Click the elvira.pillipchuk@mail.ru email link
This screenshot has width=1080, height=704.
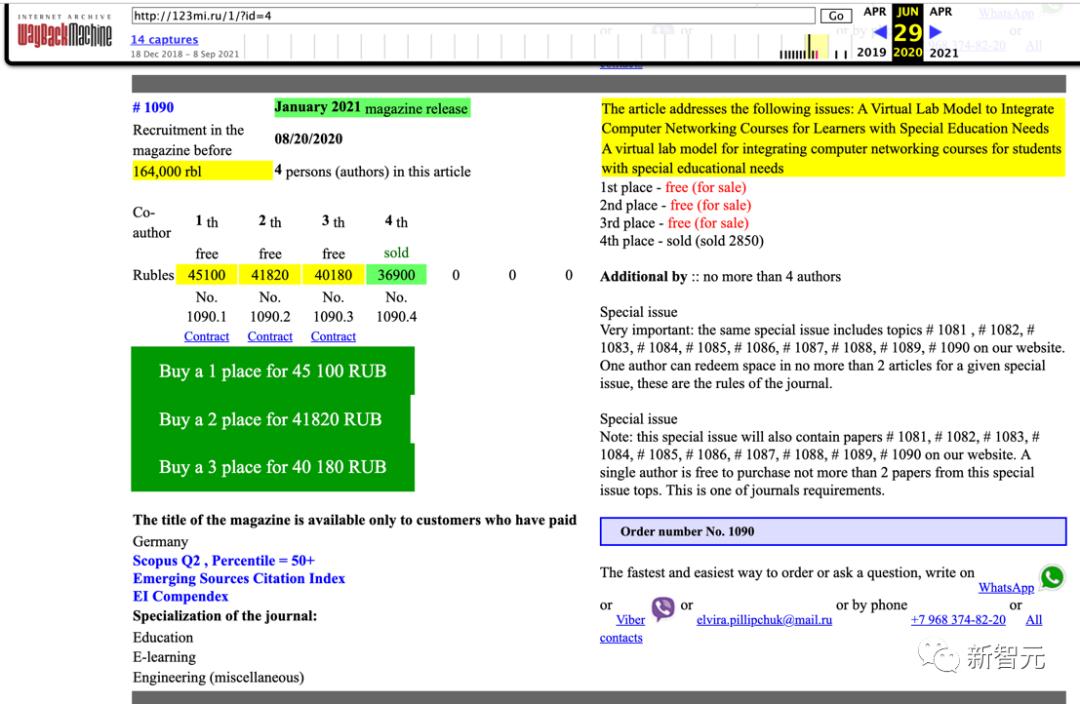coord(764,620)
